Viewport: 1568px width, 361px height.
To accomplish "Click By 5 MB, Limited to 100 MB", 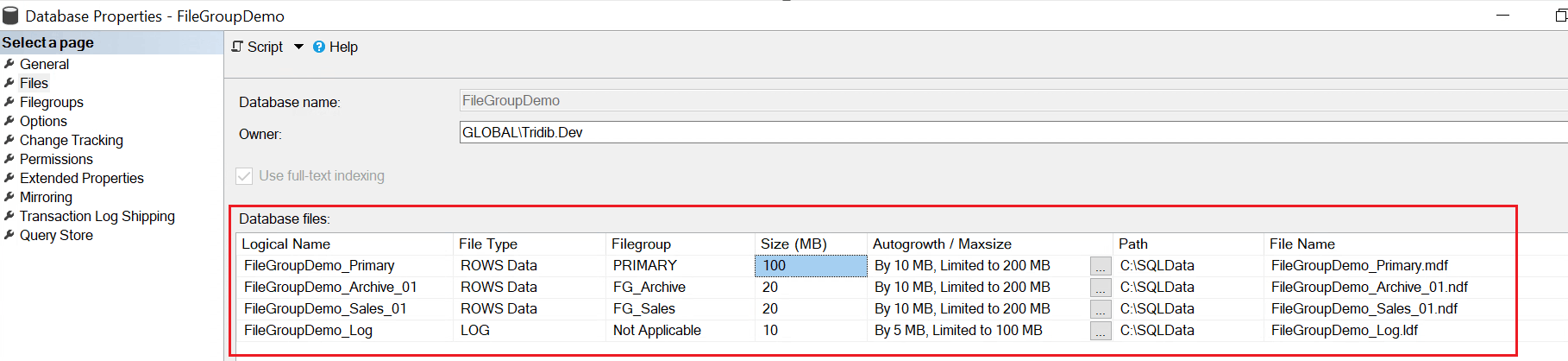I will click(958, 330).
